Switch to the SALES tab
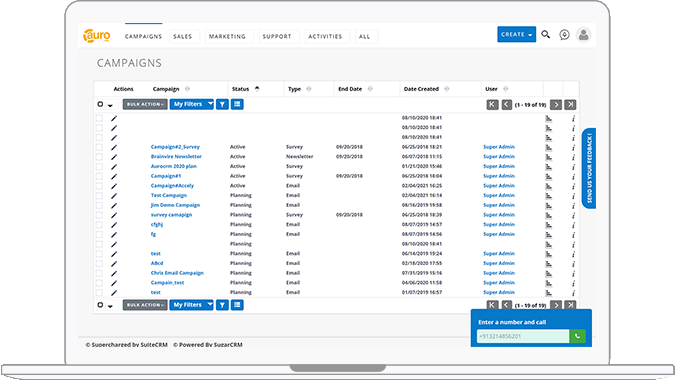 pos(183,37)
